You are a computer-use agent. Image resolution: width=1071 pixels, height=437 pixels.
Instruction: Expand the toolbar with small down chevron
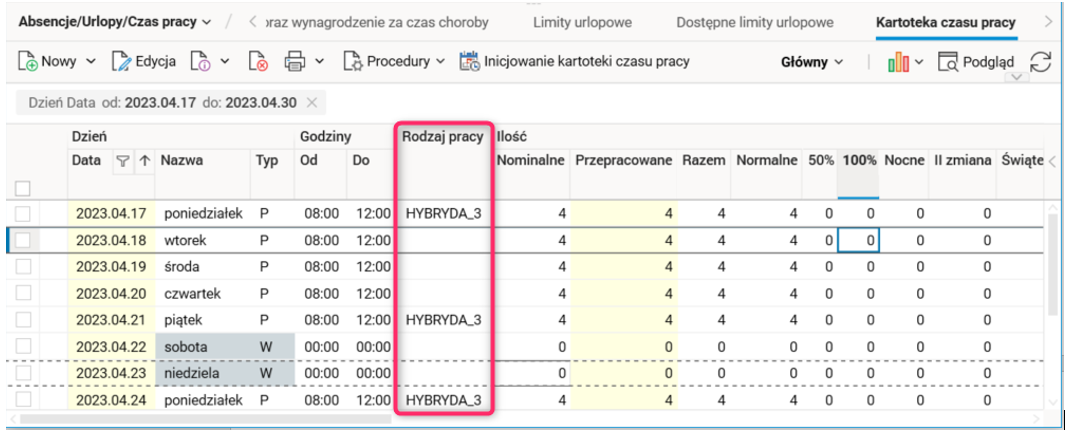tap(1018, 78)
